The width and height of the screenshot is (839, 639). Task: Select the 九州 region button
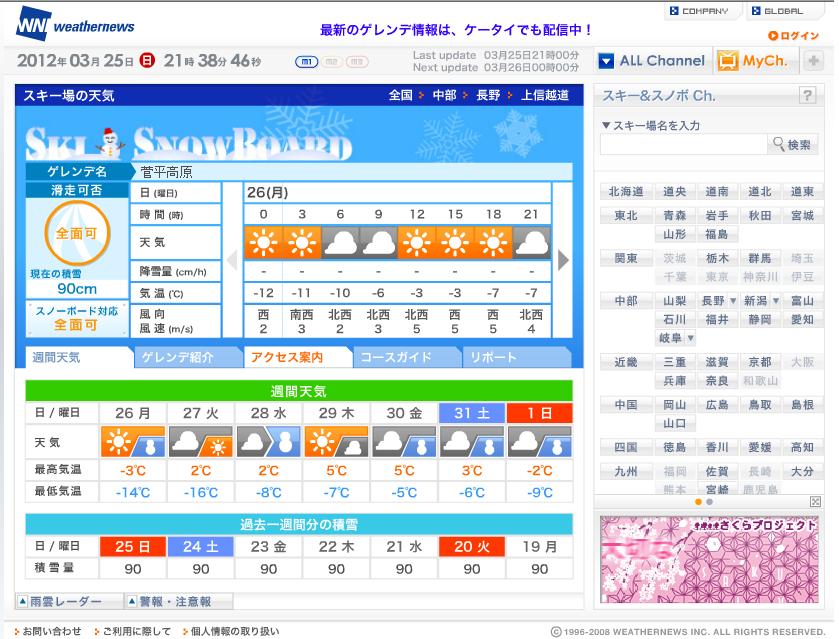tap(626, 471)
